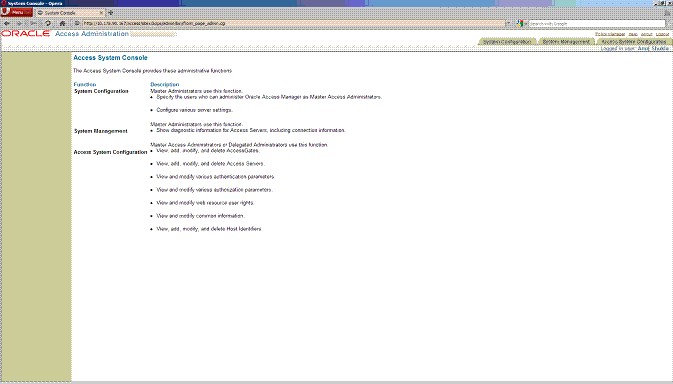Image resolution: width=673 pixels, height=384 pixels.
Task: Click 'View, add, modify, and delete Access Servers' text
Action: pos(210,164)
